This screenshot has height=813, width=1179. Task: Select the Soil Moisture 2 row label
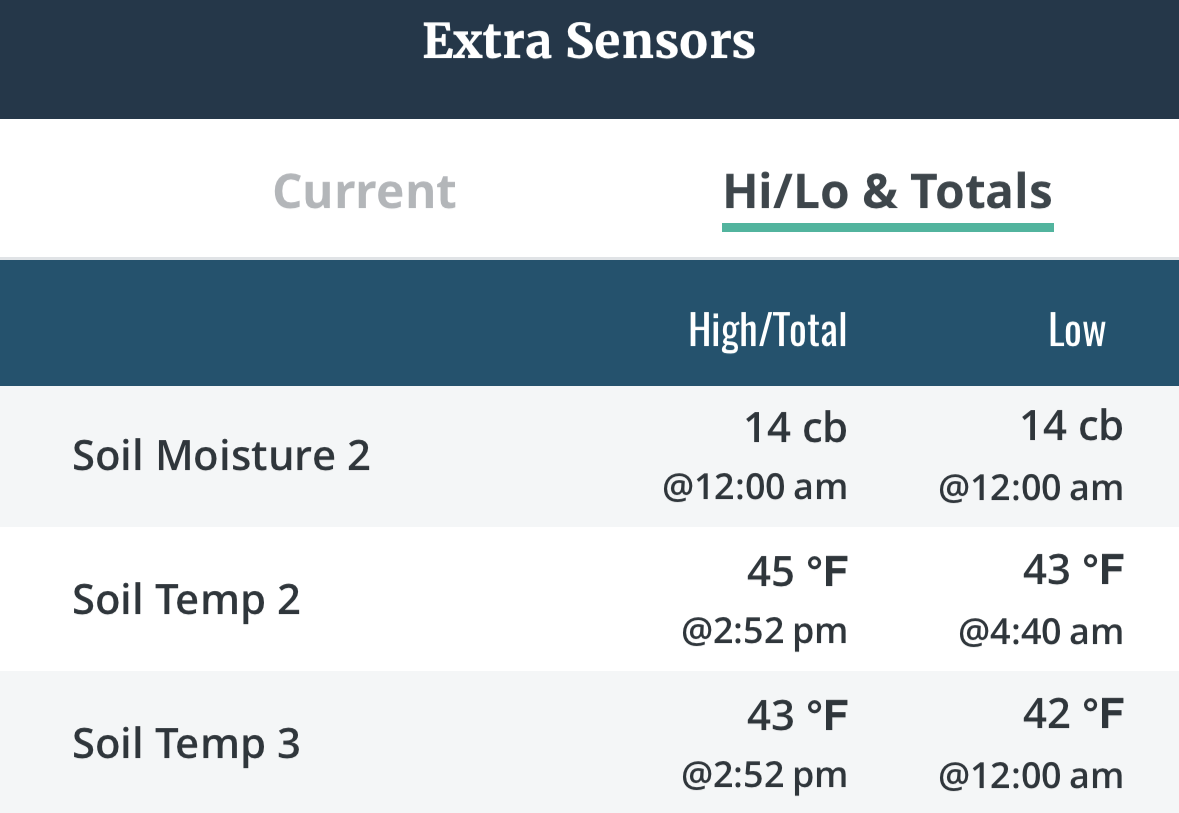pos(221,456)
